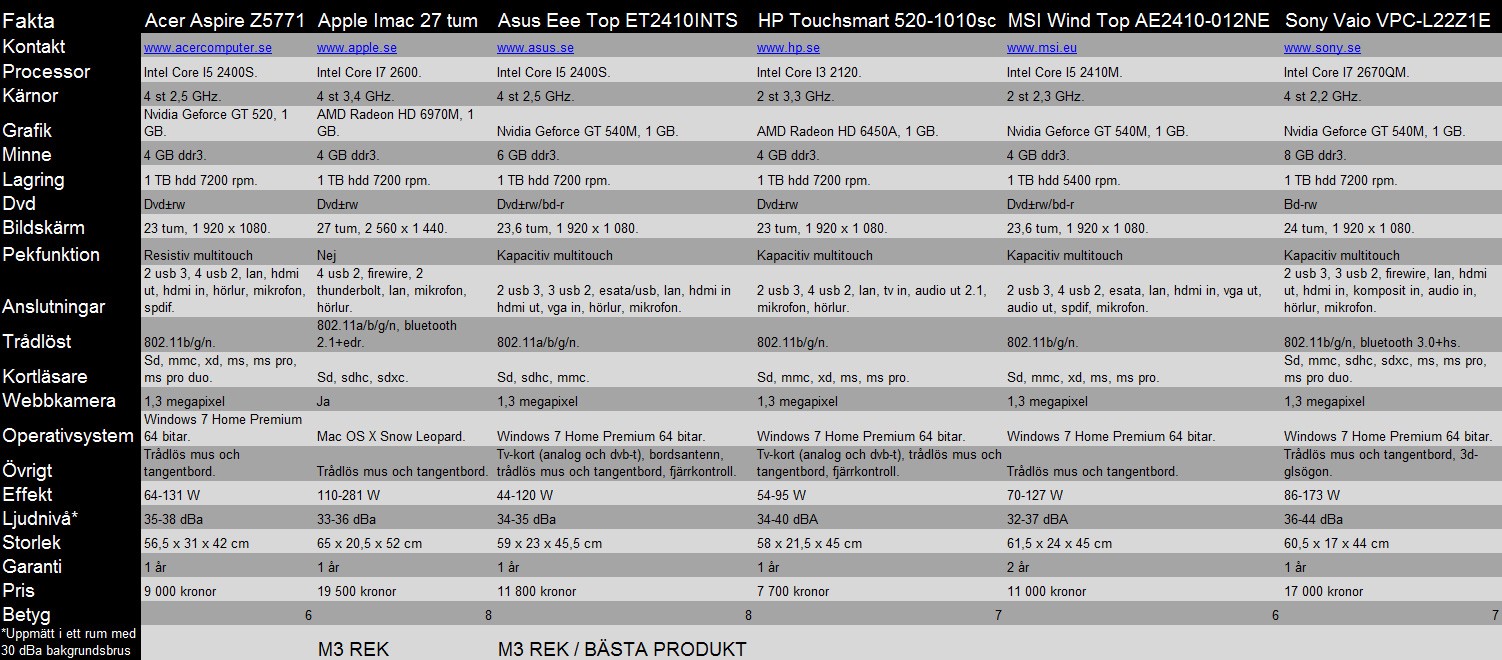Select the Betyg row label

point(26,615)
